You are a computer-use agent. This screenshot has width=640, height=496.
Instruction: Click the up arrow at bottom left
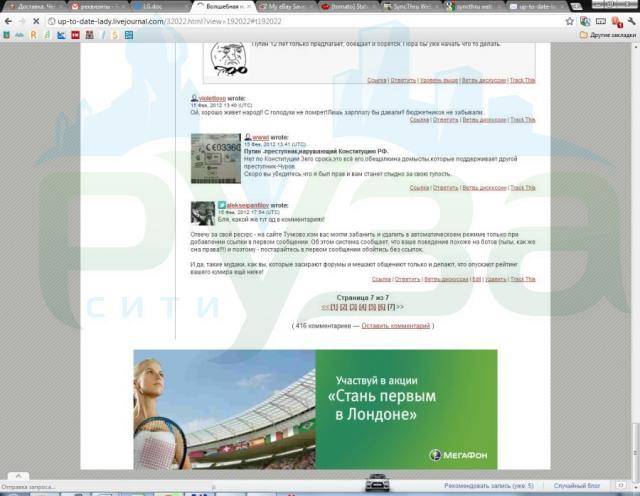[18, 476]
